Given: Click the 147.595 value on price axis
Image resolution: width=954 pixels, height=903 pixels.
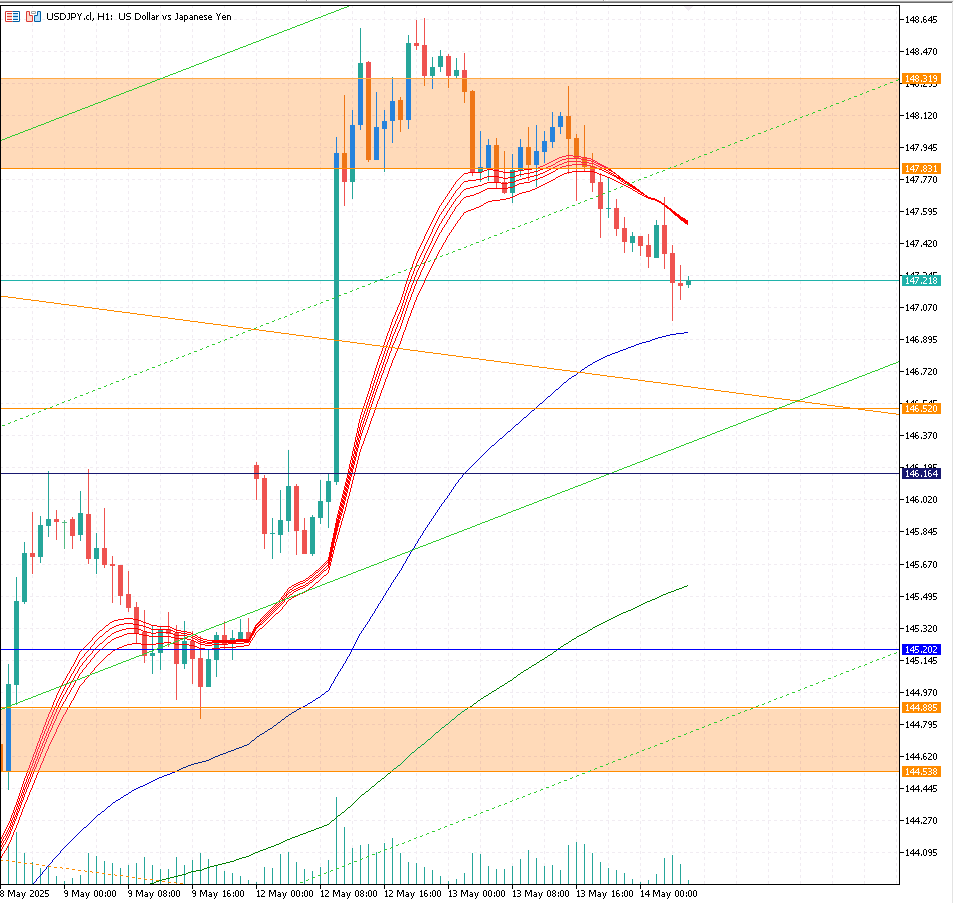Looking at the screenshot, I should [x=921, y=212].
